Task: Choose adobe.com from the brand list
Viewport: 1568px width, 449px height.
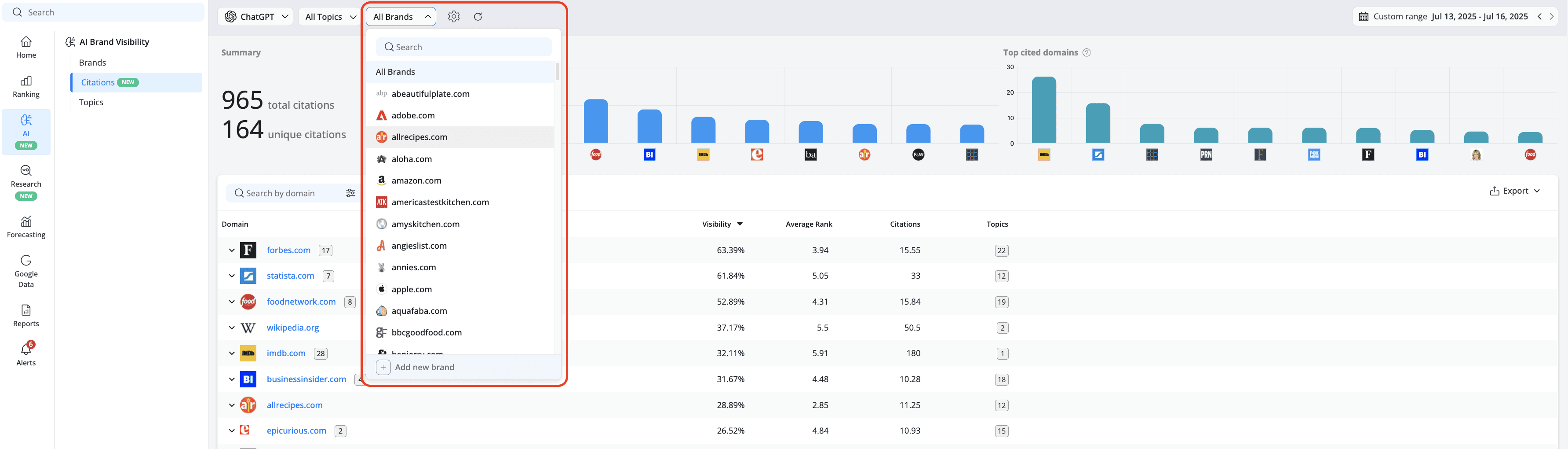Action: [460, 115]
